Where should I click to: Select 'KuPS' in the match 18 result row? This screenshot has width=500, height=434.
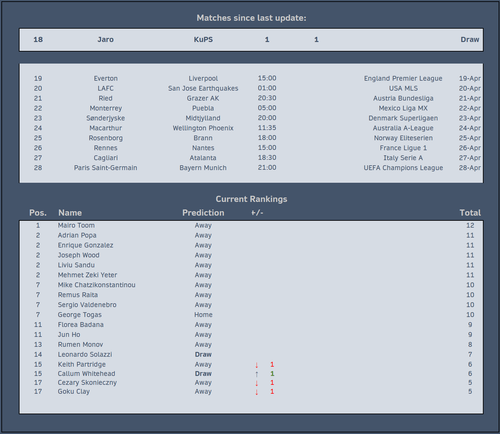click(x=203, y=39)
